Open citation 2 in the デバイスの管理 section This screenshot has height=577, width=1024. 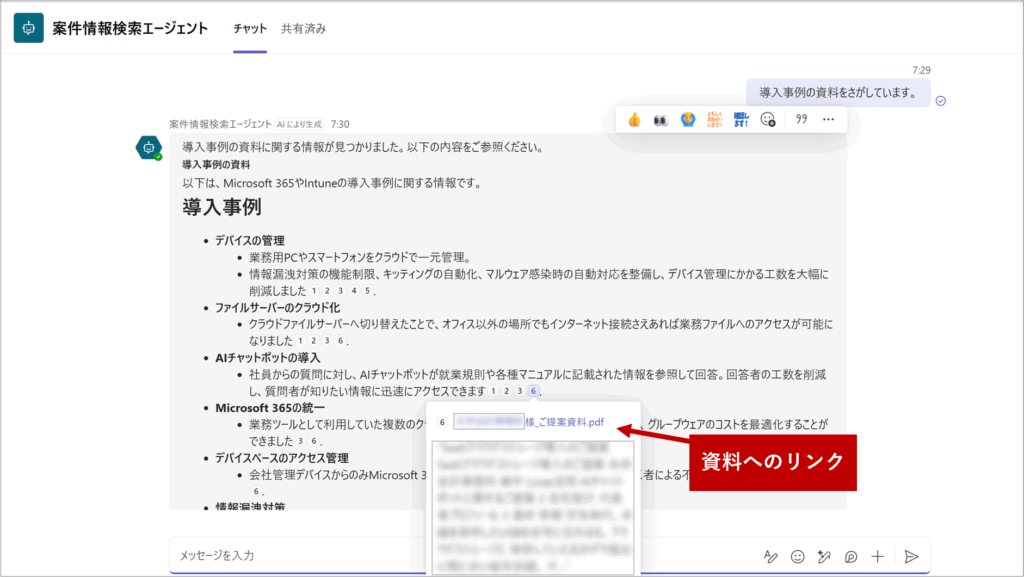pos(327,291)
